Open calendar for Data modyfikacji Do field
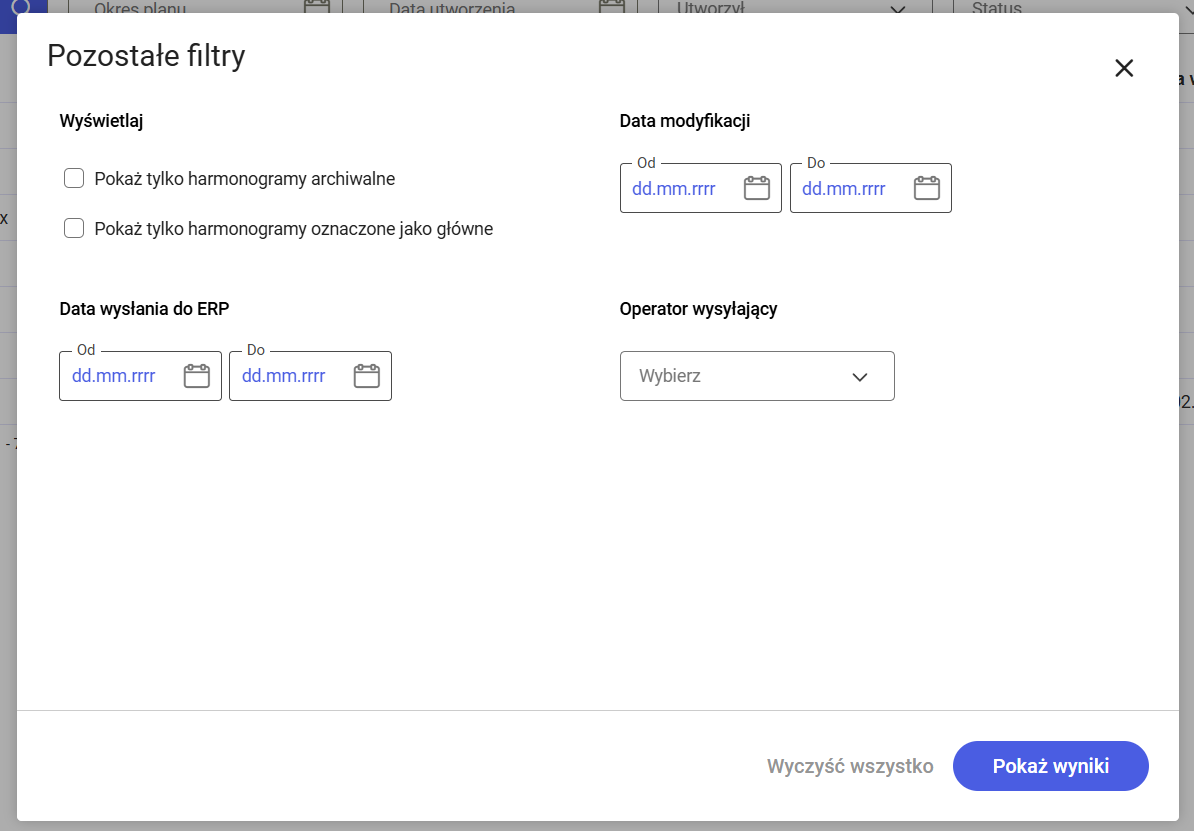This screenshot has width=1194, height=831. 926,188
